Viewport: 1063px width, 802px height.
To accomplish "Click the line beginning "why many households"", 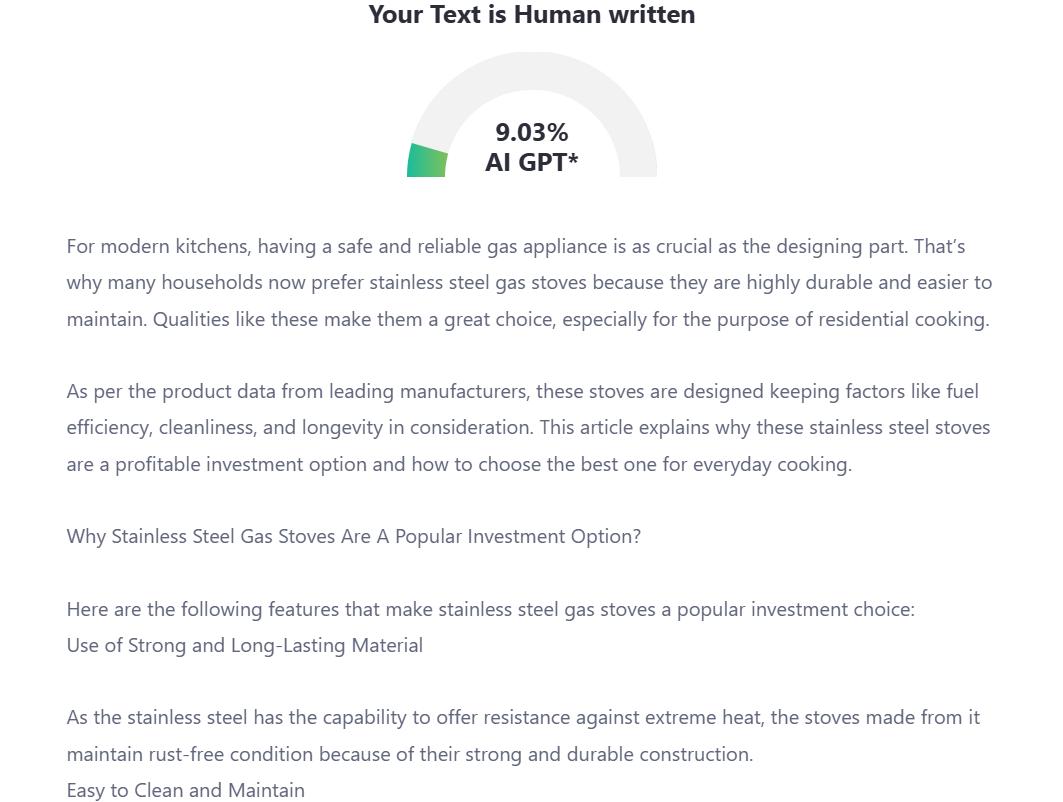I will [529, 283].
